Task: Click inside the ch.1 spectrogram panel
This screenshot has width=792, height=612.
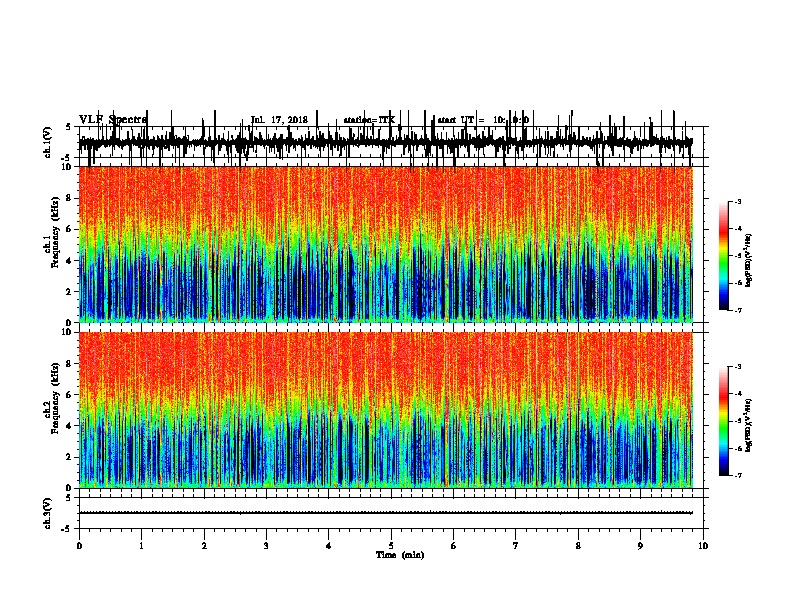Action: tap(385, 244)
